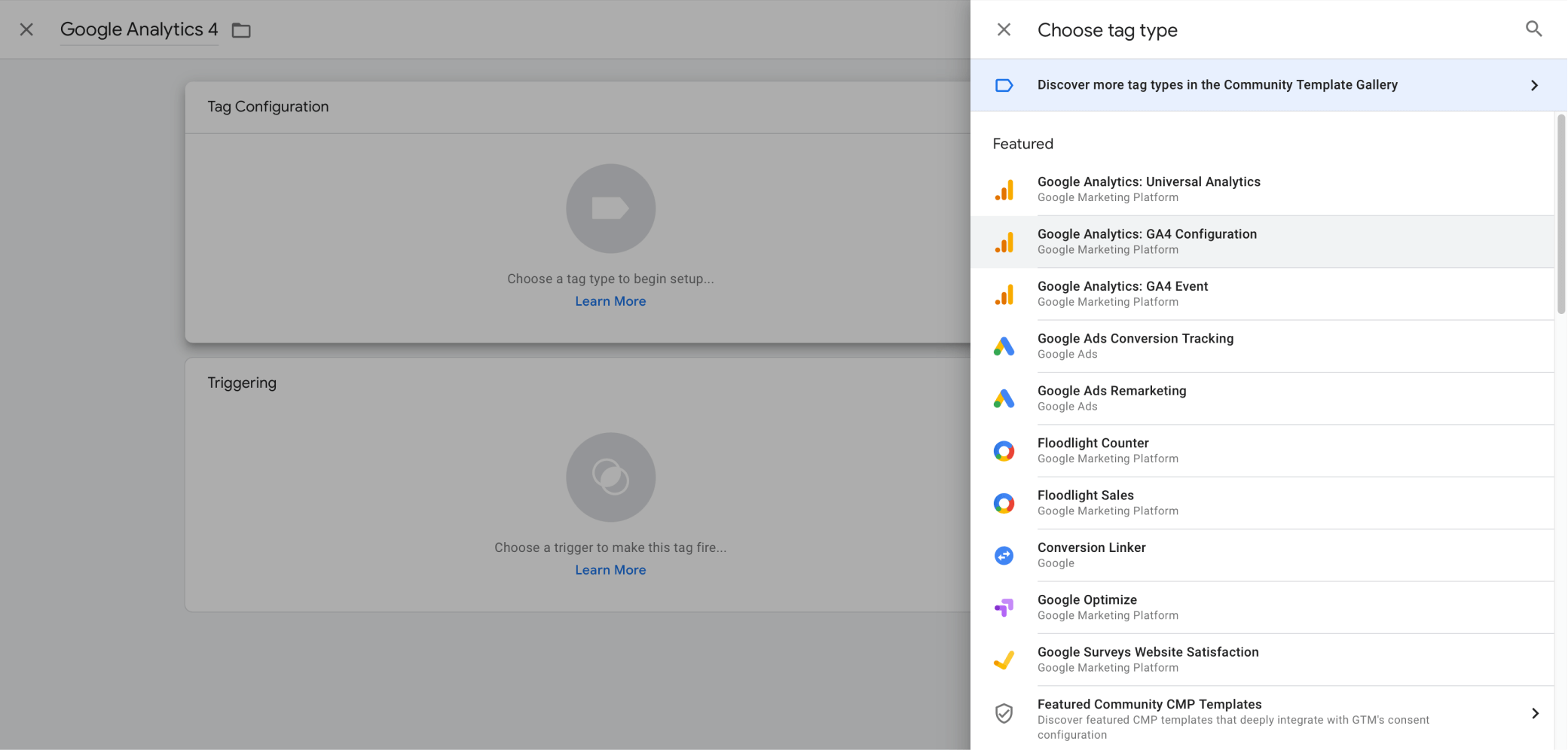Select the Google Analytics: Universal Analytics tag icon
Image resolution: width=1568 pixels, height=750 pixels.
[1004, 190]
